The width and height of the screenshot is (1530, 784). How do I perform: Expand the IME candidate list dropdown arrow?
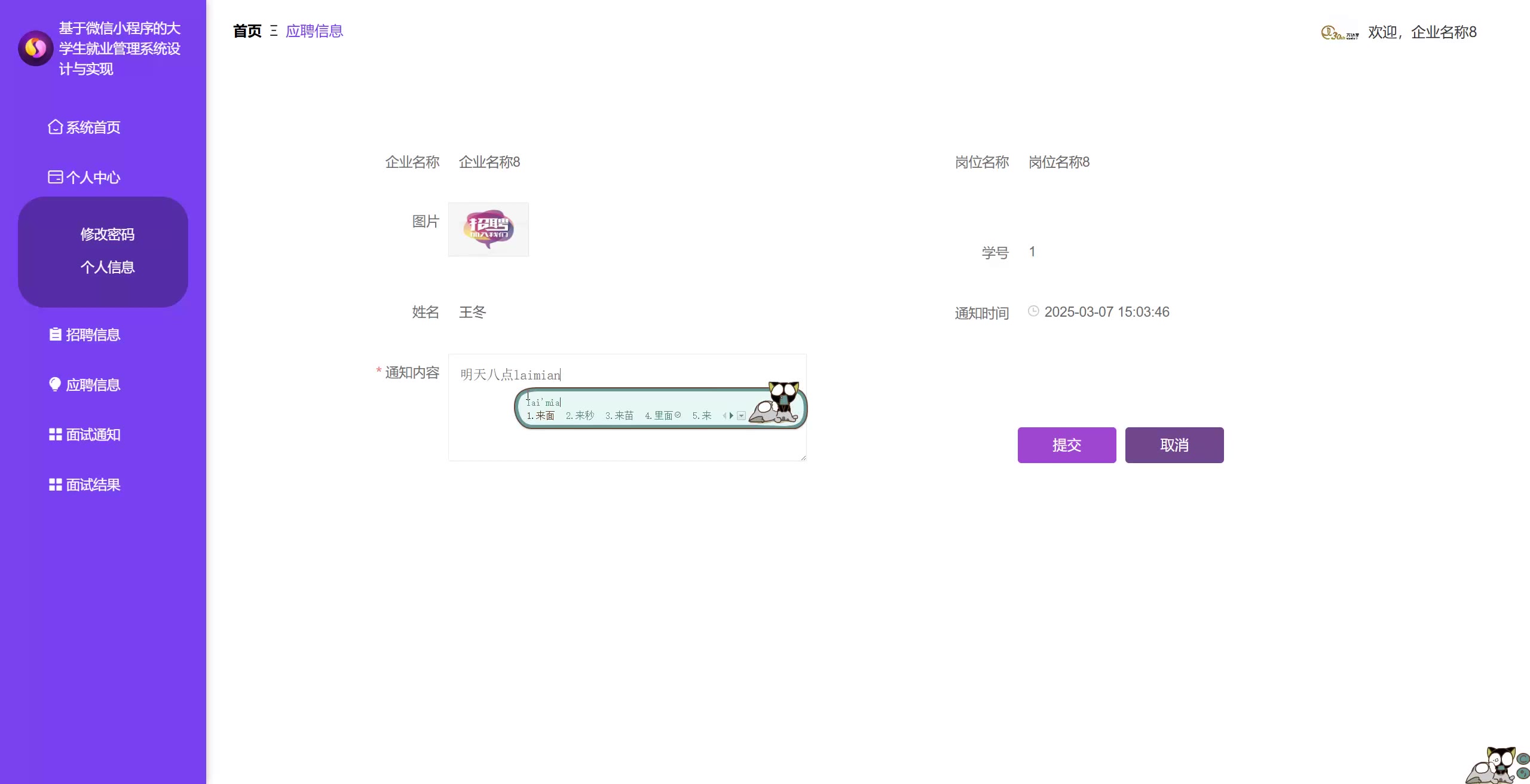coord(742,416)
